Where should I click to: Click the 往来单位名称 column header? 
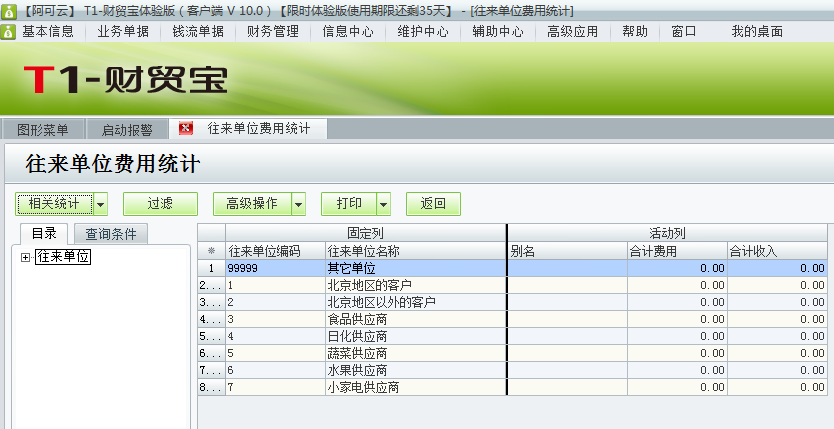pyautogui.click(x=416, y=251)
